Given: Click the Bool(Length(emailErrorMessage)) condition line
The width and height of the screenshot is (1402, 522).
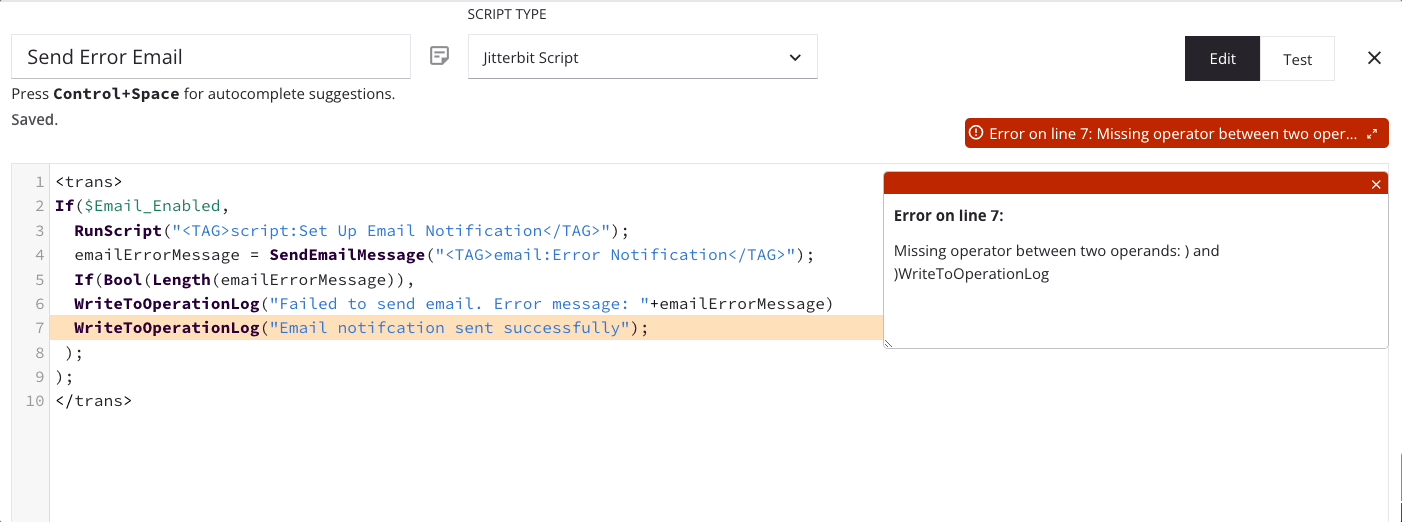Looking at the screenshot, I should pos(244,279).
